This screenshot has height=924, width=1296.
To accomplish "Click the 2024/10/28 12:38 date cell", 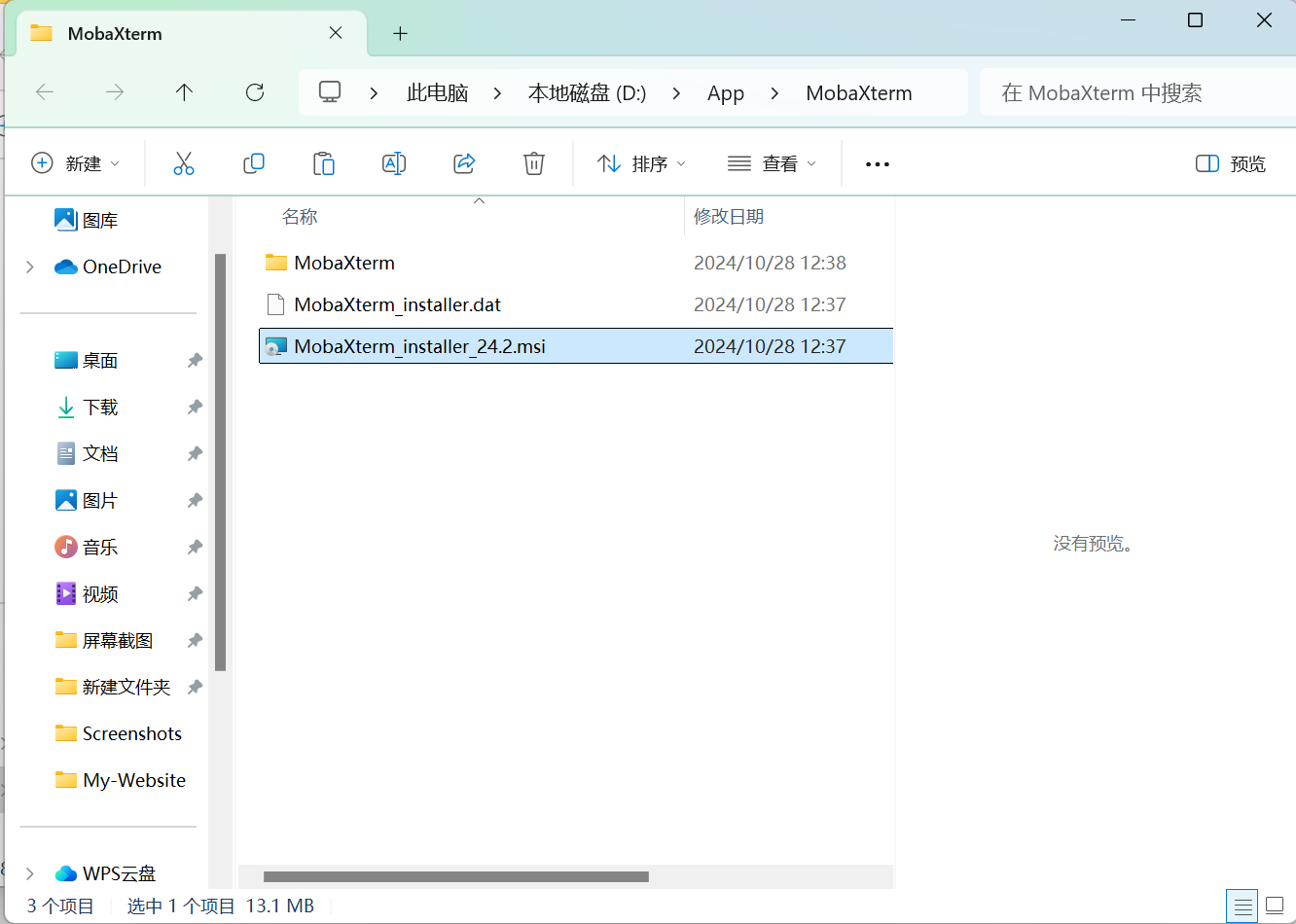I will pyautogui.click(x=770, y=263).
